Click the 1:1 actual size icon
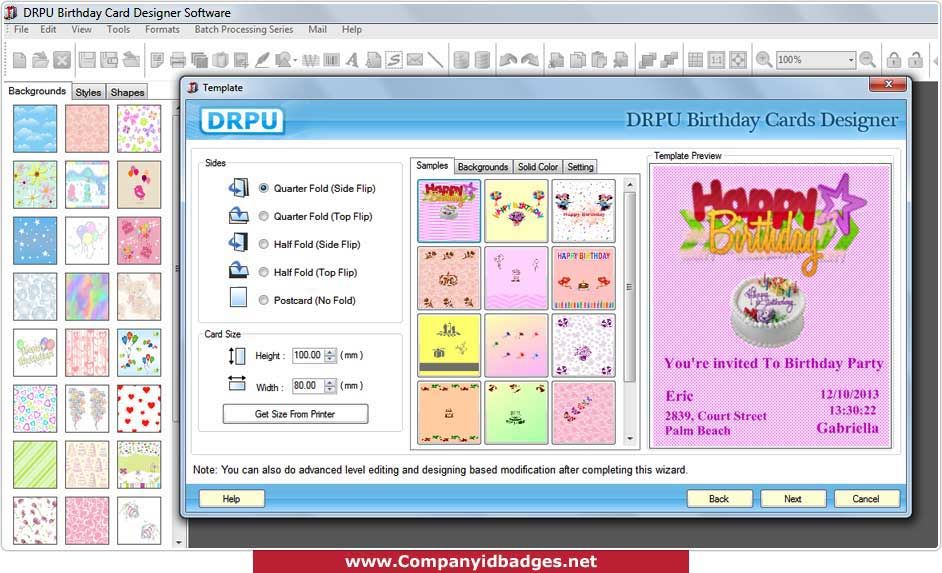Image resolution: width=942 pixels, height=573 pixels. [716, 59]
